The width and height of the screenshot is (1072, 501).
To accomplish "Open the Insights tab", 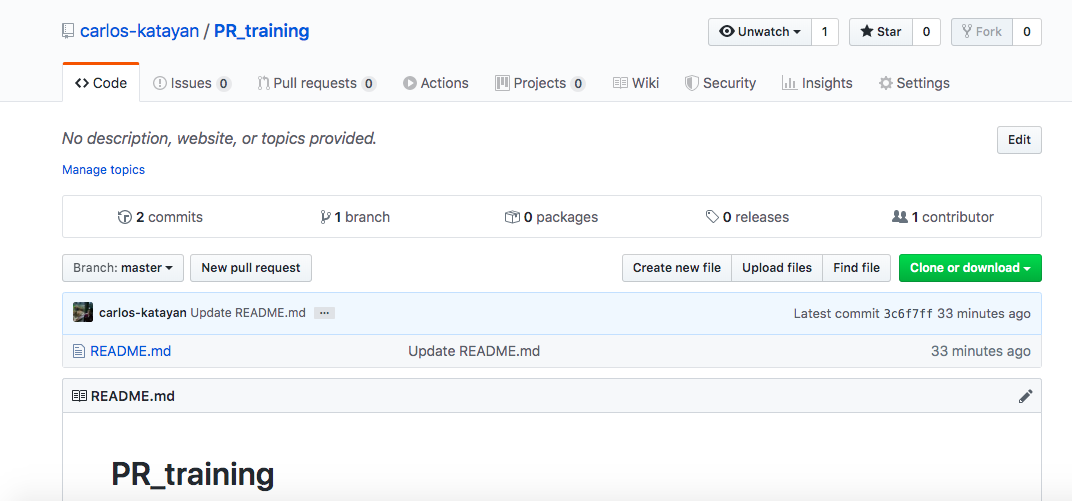I will coord(817,83).
